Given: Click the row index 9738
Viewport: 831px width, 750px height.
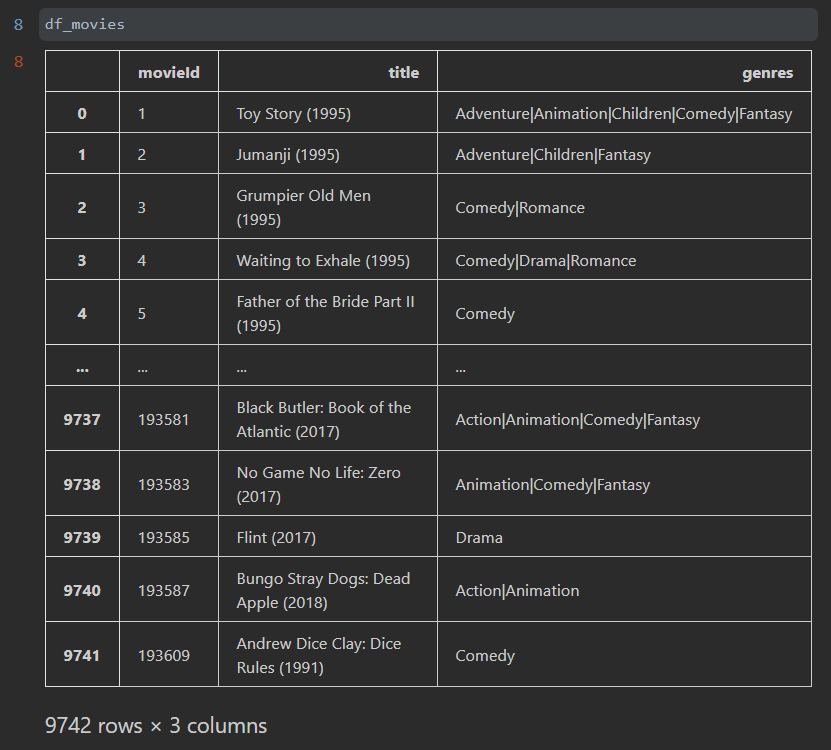Looking at the screenshot, I should pos(82,484).
